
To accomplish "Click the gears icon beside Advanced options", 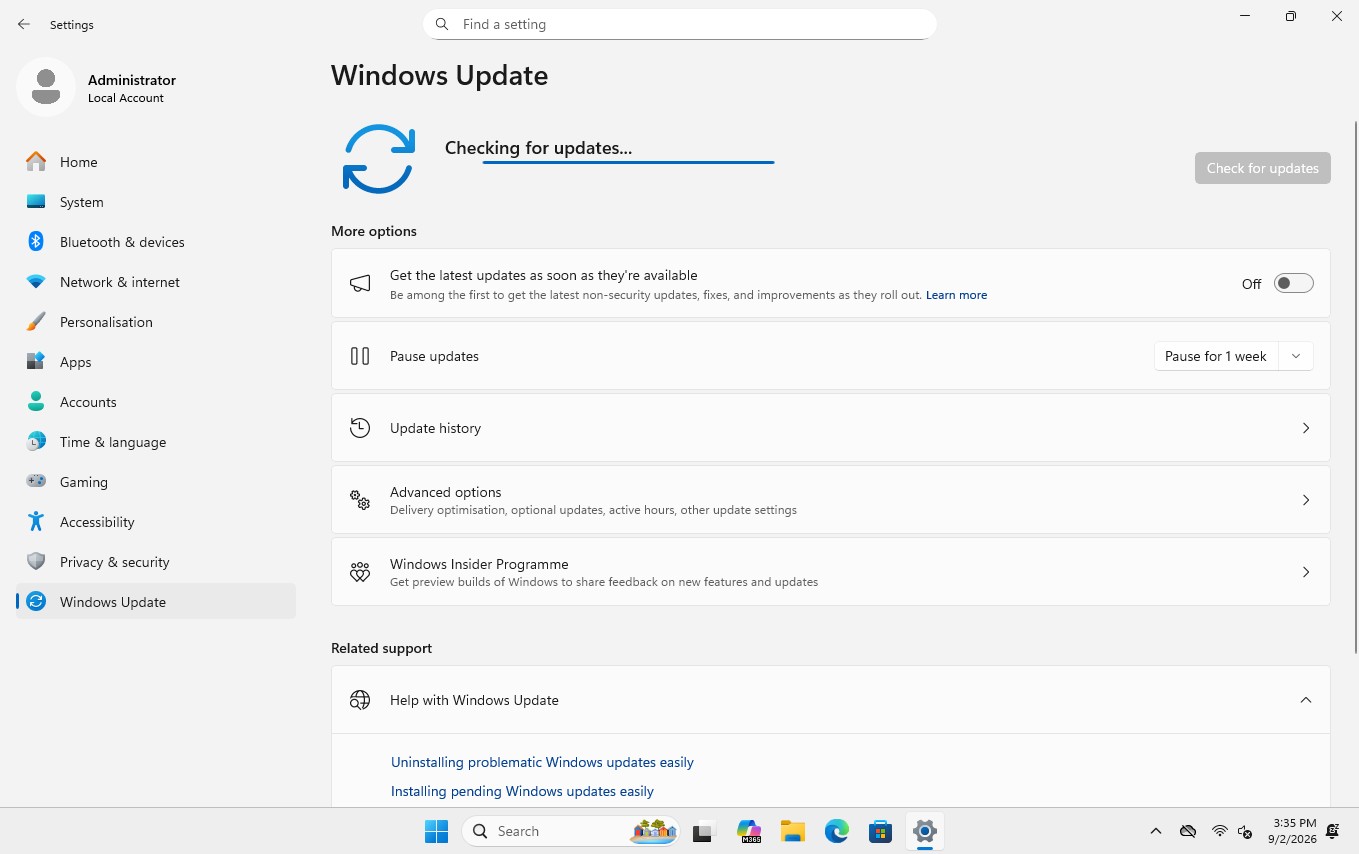I will [x=360, y=500].
